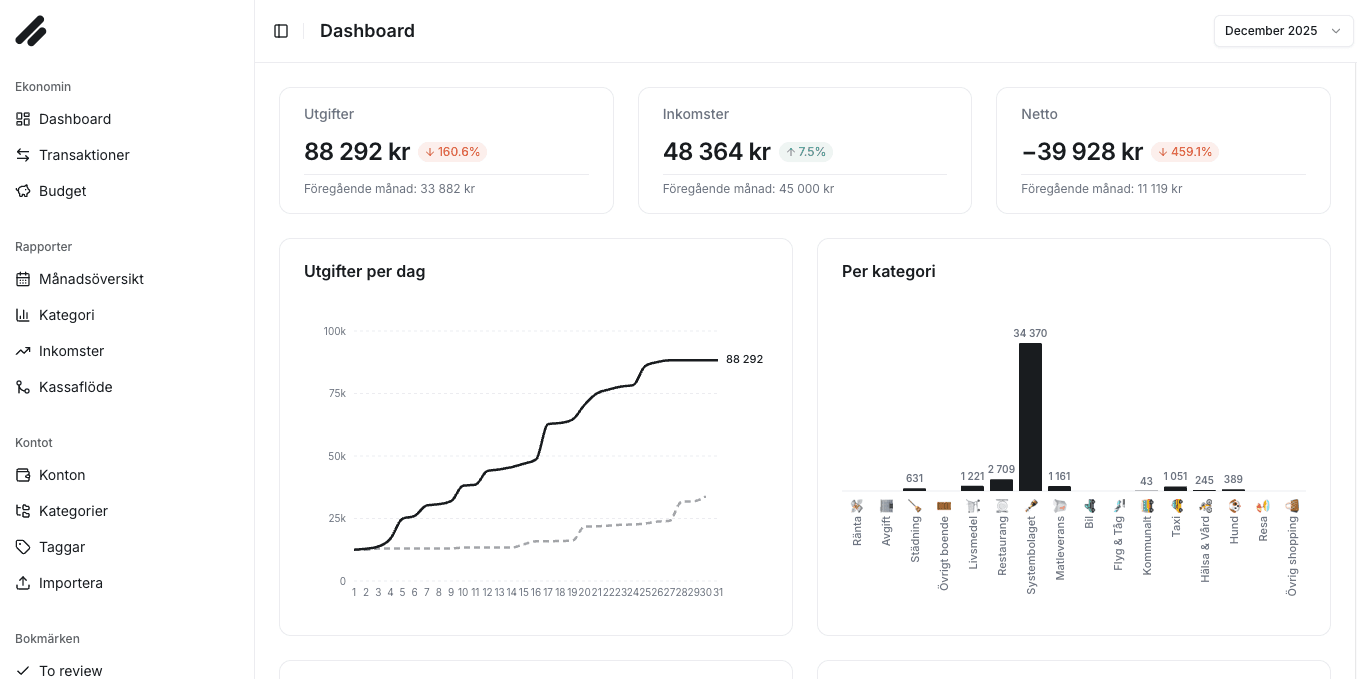1357x679 pixels.
Task: Collapse the sidebar with the panel toggle
Action: coord(281,31)
